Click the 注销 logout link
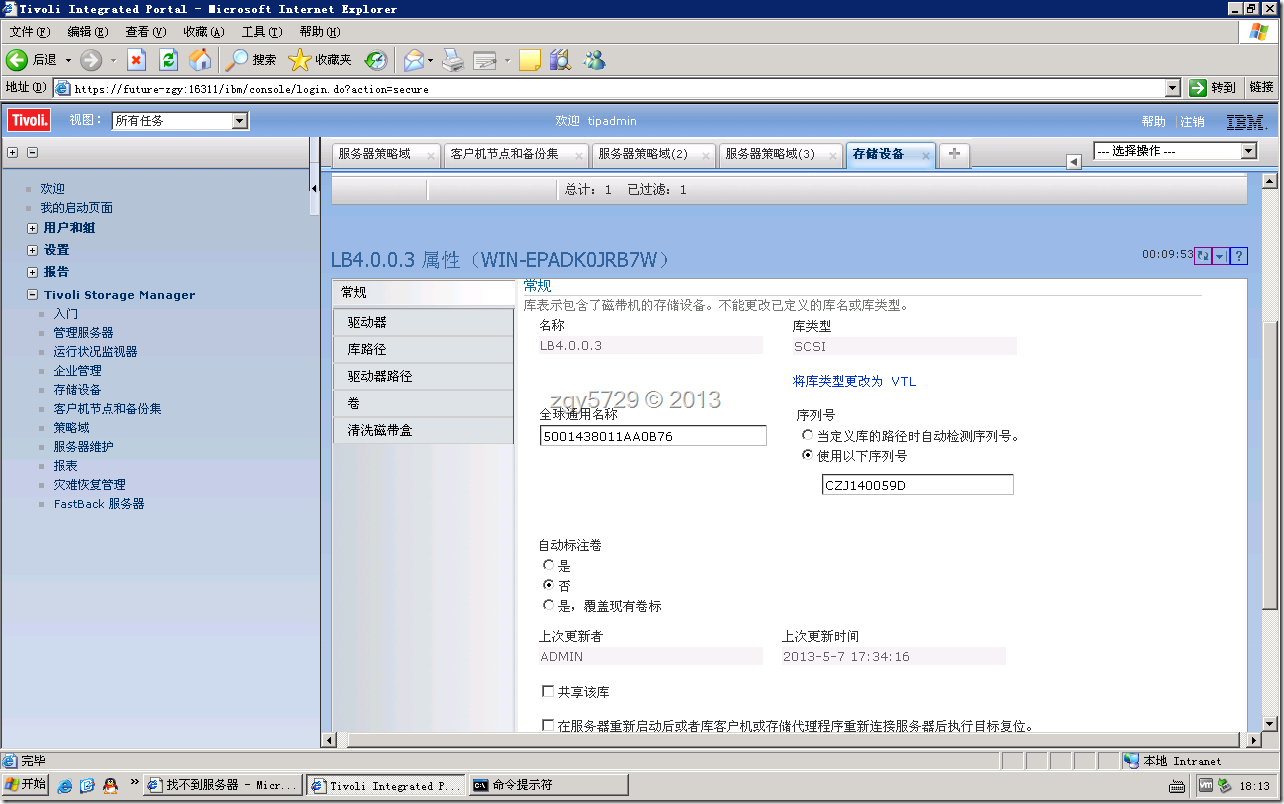The width and height of the screenshot is (1284, 804). [x=1192, y=121]
